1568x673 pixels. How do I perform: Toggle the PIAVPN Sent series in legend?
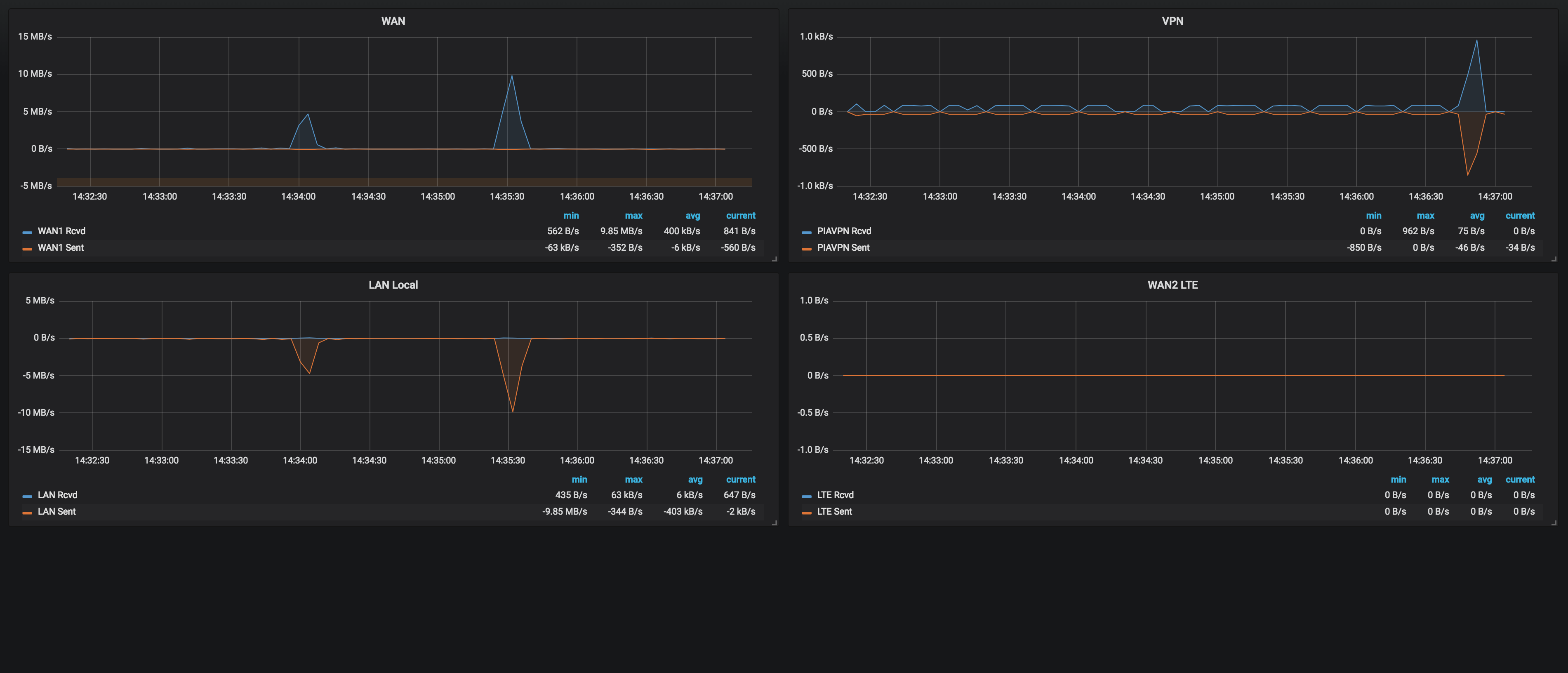(x=843, y=248)
